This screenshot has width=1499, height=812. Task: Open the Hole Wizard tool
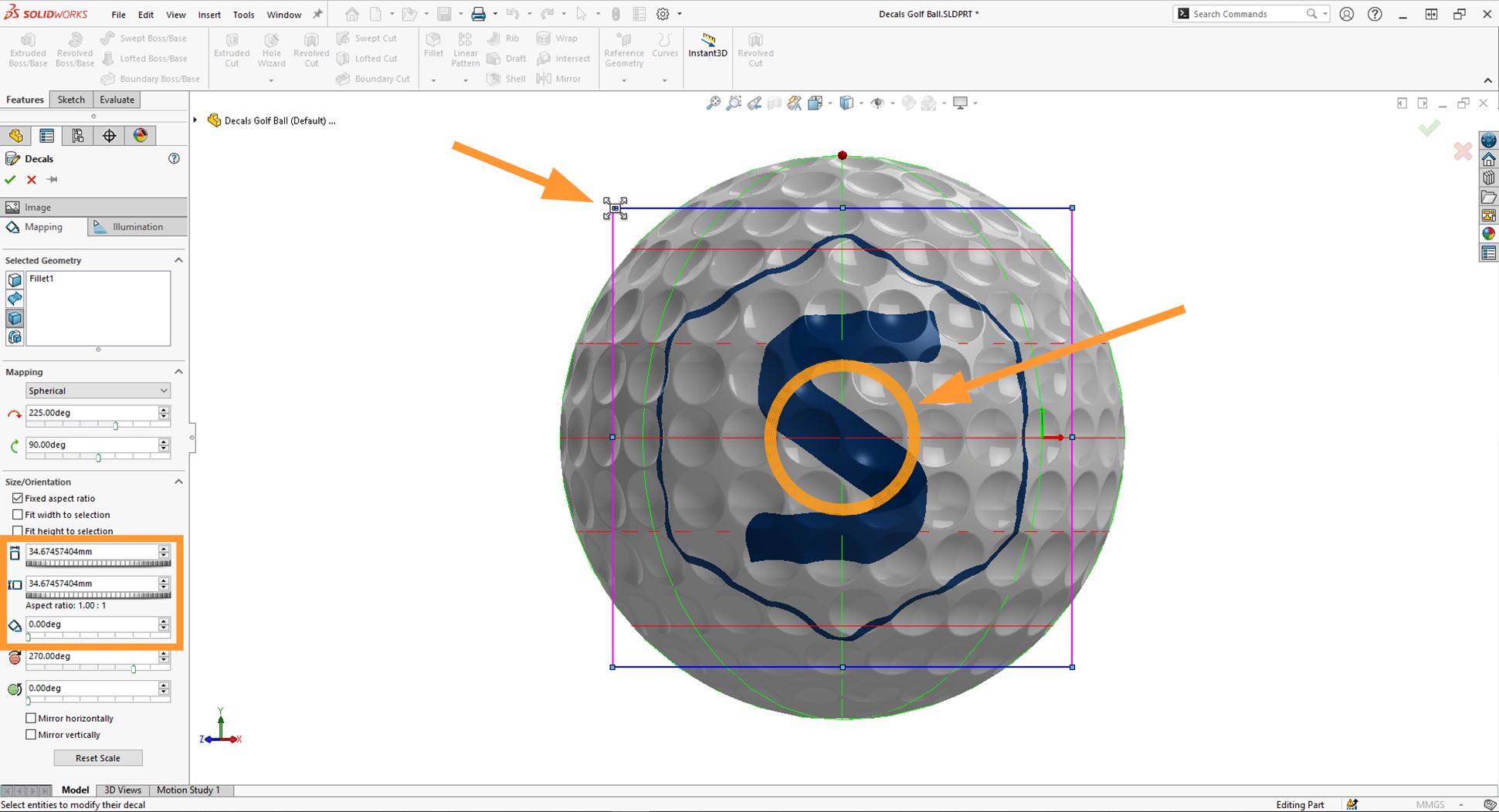pos(271,48)
